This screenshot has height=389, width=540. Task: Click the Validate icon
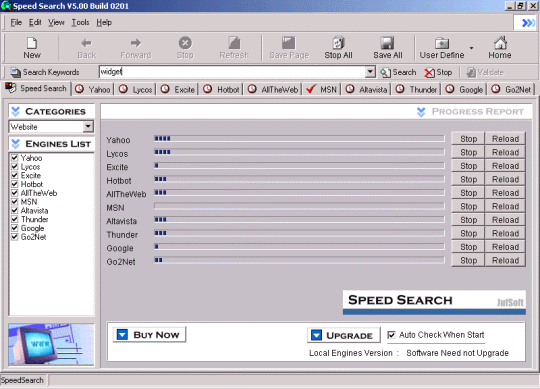pyautogui.click(x=471, y=73)
